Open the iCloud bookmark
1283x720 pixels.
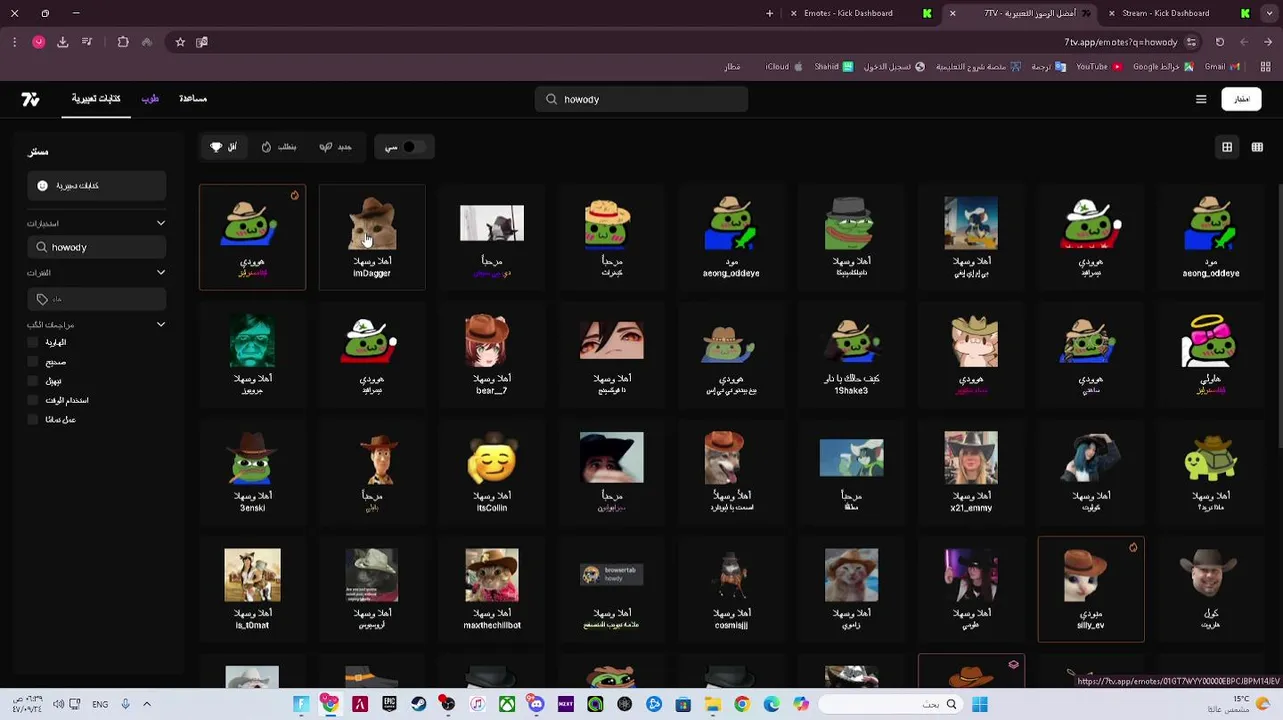tap(783, 67)
